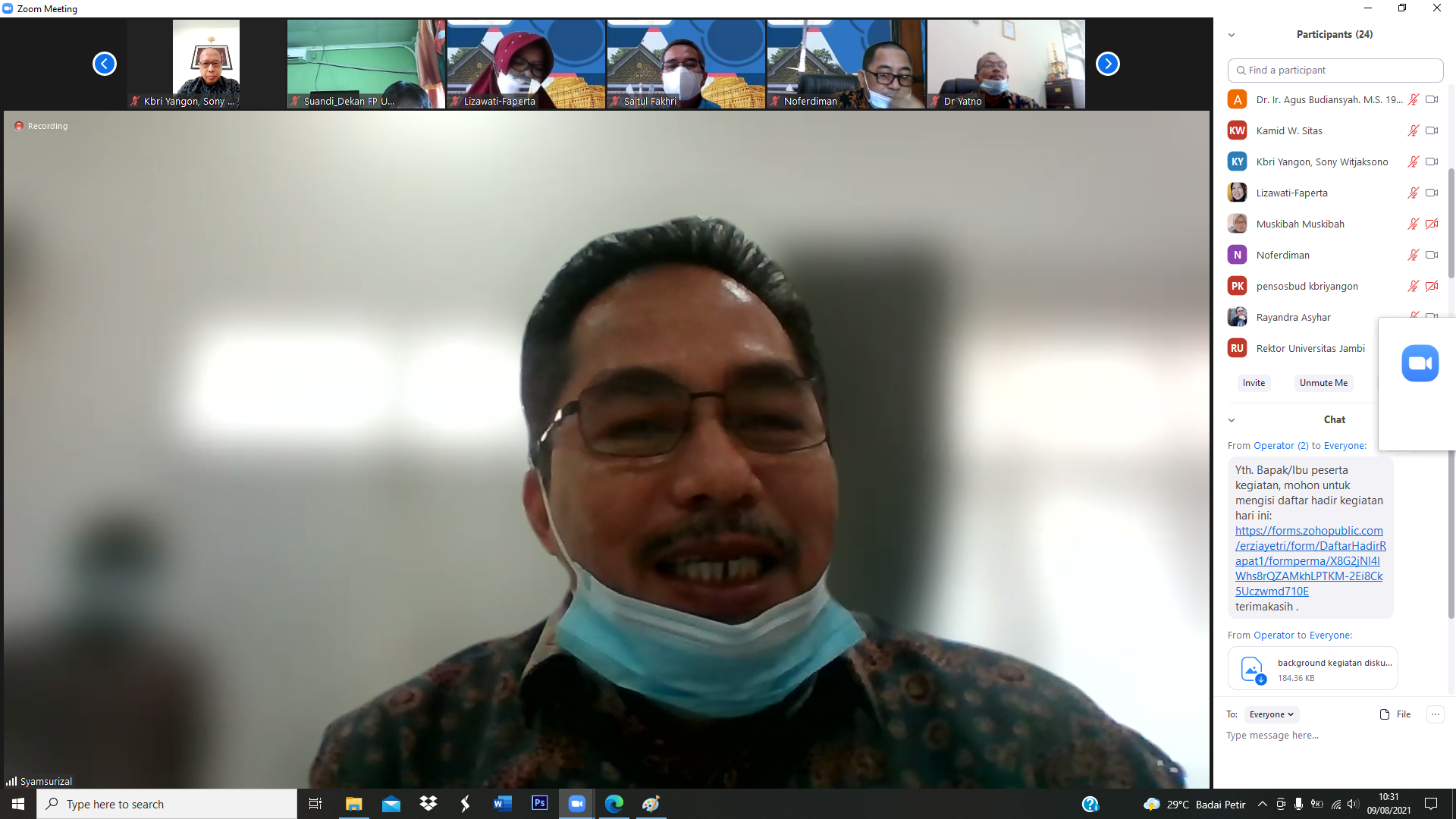Toggle Noferdiman muted microphone icon
This screenshot has height=819, width=1456.
point(1413,255)
